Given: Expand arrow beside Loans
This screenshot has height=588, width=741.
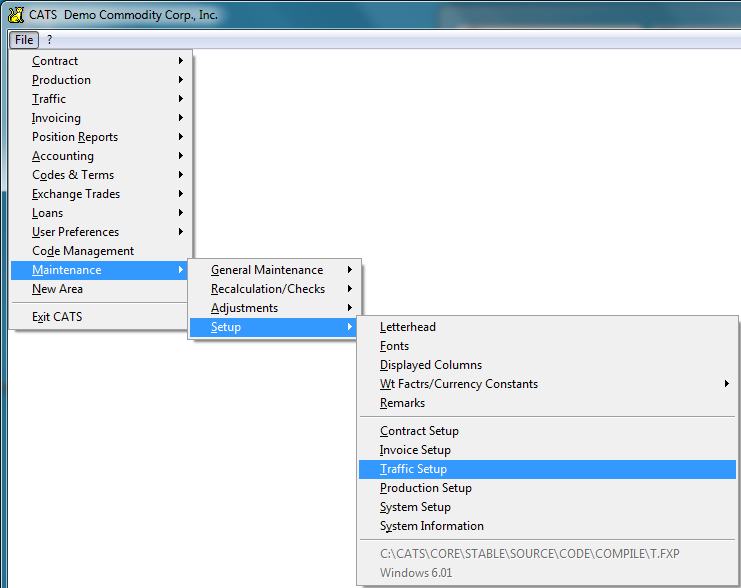Looking at the screenshot, I should click(x=181, y=213).
